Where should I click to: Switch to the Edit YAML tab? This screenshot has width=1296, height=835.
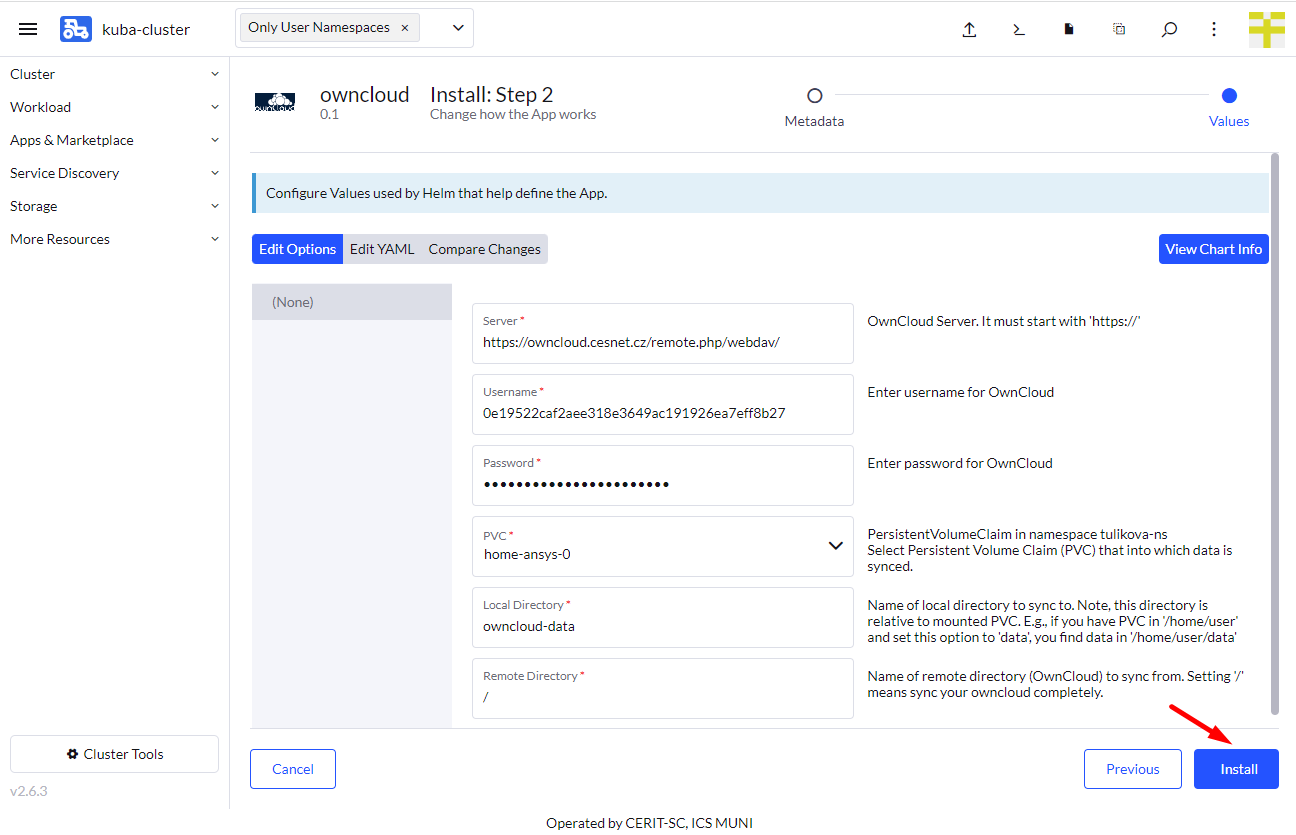(x=382, y=249)
